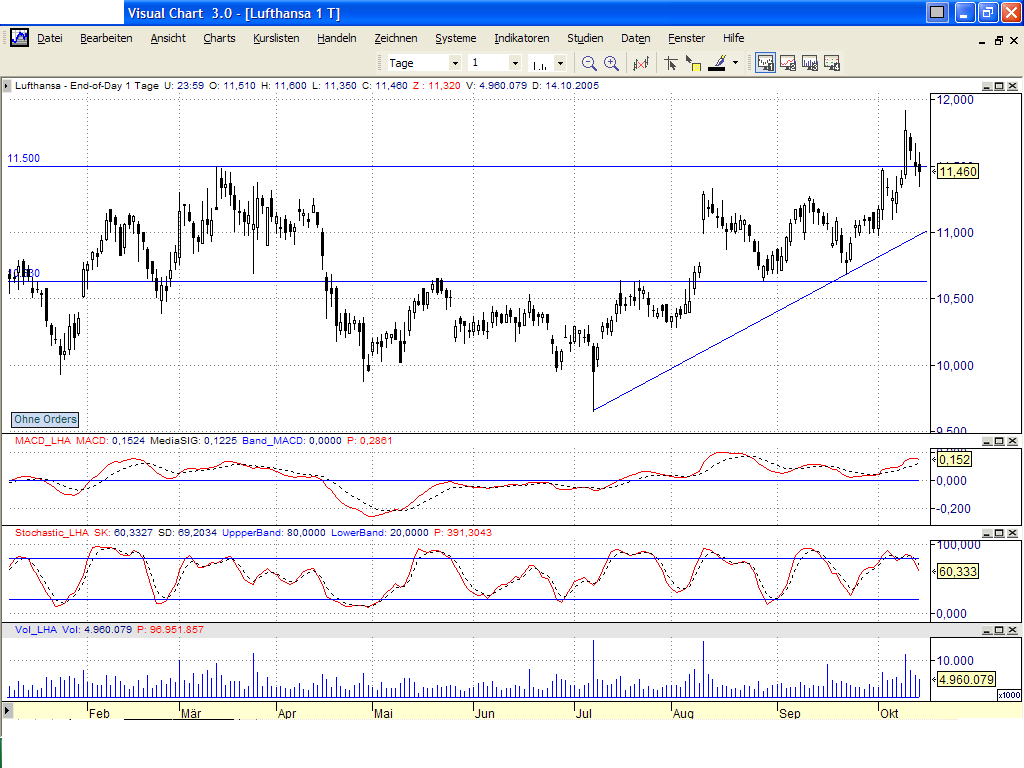Click the bar compression toolbar icon
Image resolution: width=1024 pixels, height=768 pixels.
click(640, 62)
